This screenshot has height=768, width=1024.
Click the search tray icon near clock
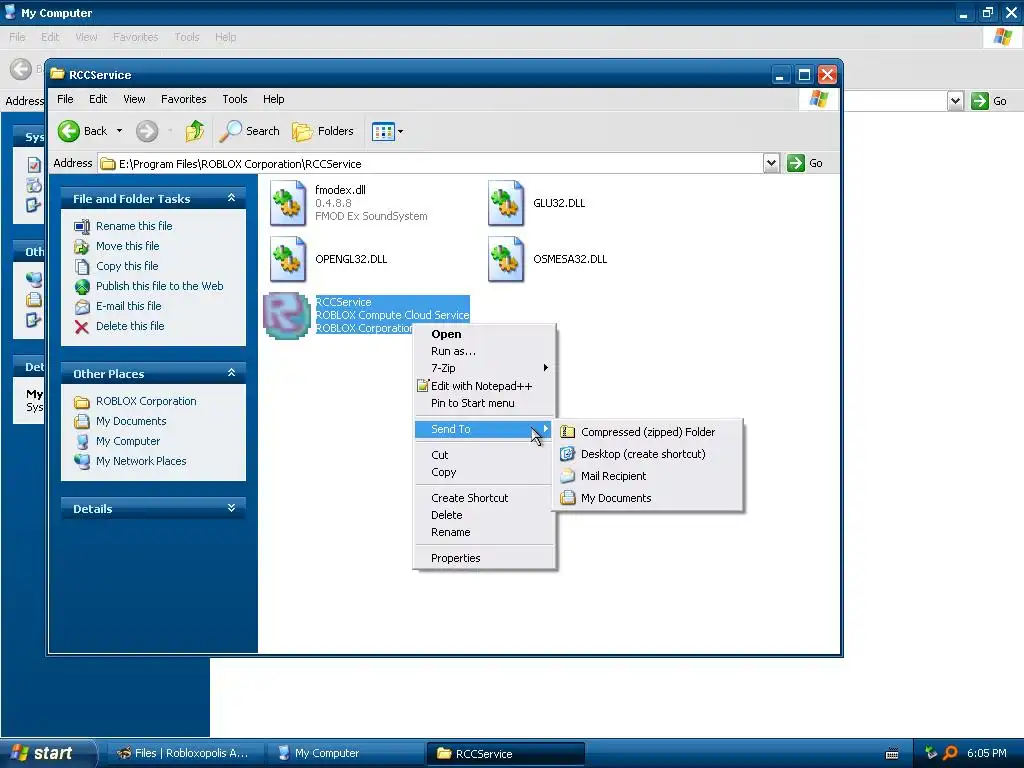951,753
